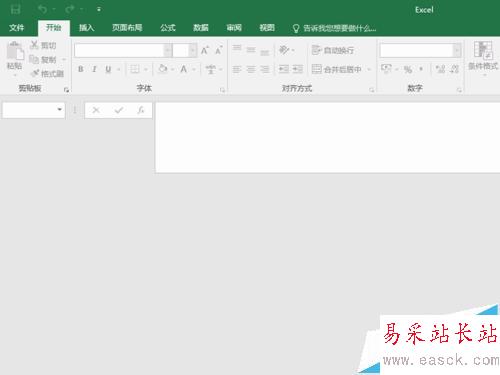Click the 复制 copy button
Screen dimensions: 500x375
click(43, 60)
